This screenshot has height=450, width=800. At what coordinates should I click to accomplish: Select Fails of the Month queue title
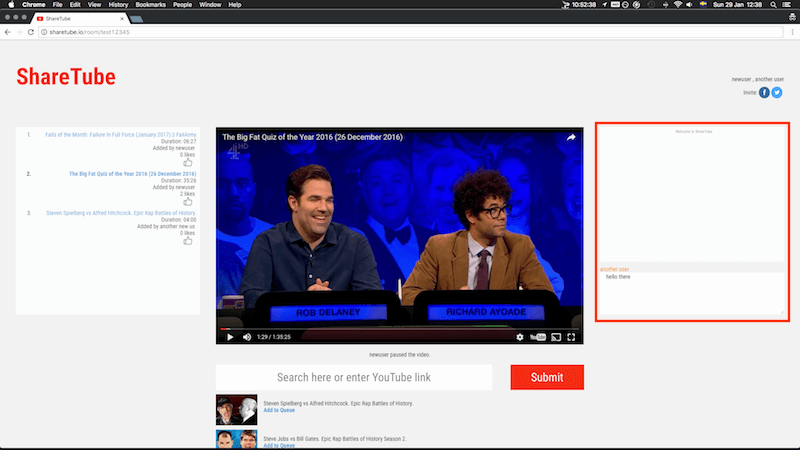pos(120,135)
